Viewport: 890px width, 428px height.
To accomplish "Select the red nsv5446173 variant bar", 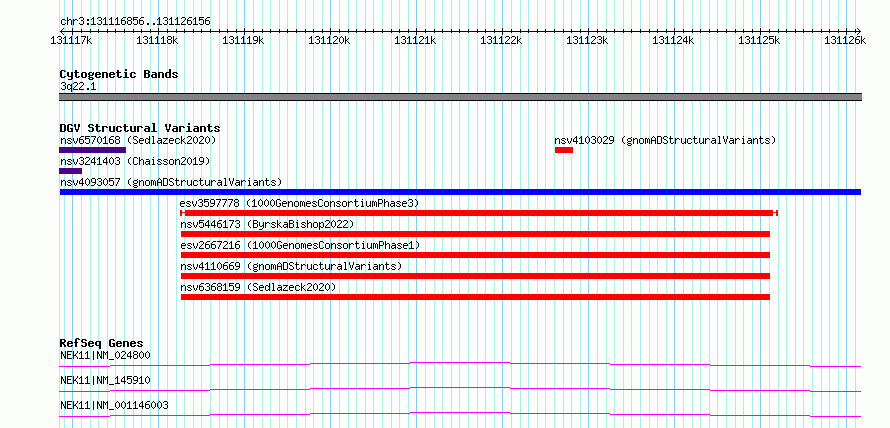I will click(475, 234).
